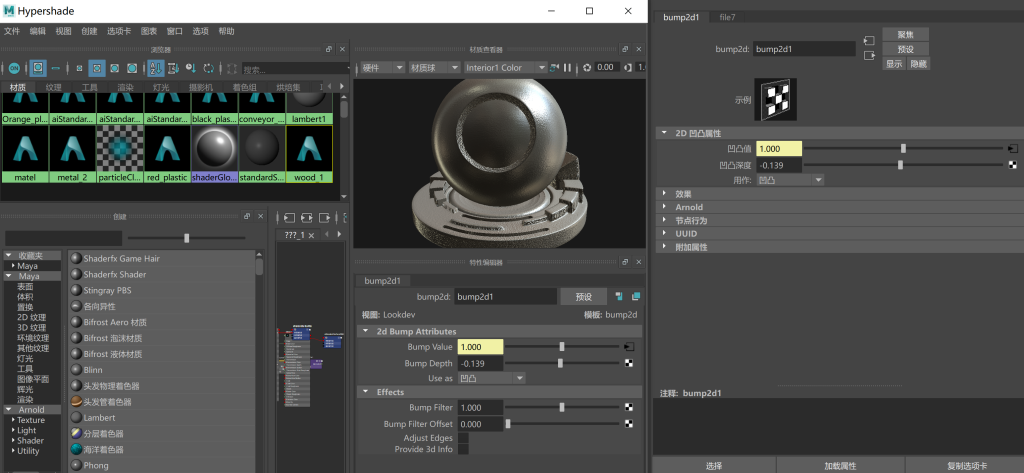Click the Bump Depth checker map icon
The height and width of the screenshot is (473, 1024).
[x=629, y=363]
